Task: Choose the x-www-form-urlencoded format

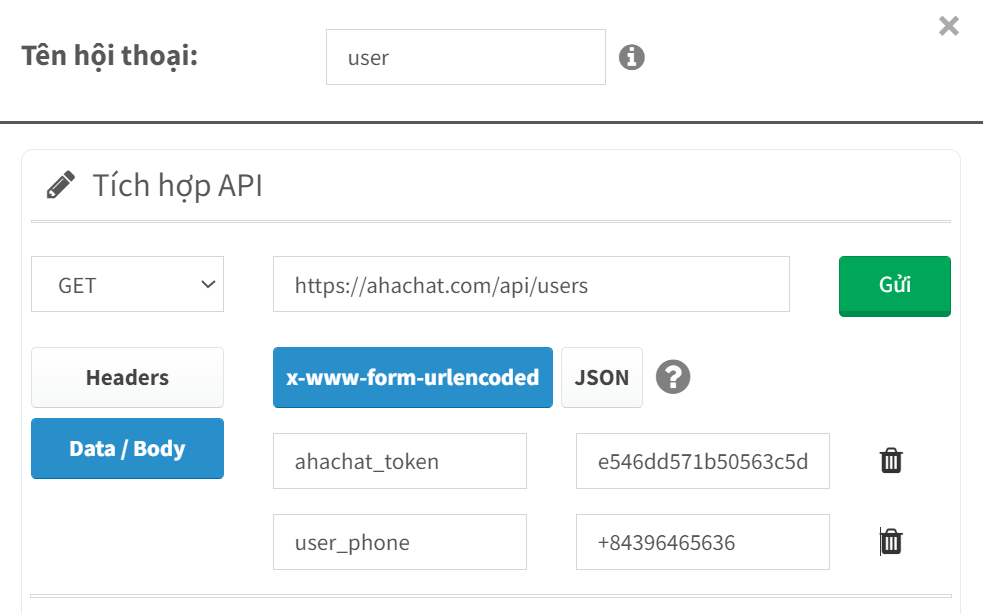Action: [413, 378]
